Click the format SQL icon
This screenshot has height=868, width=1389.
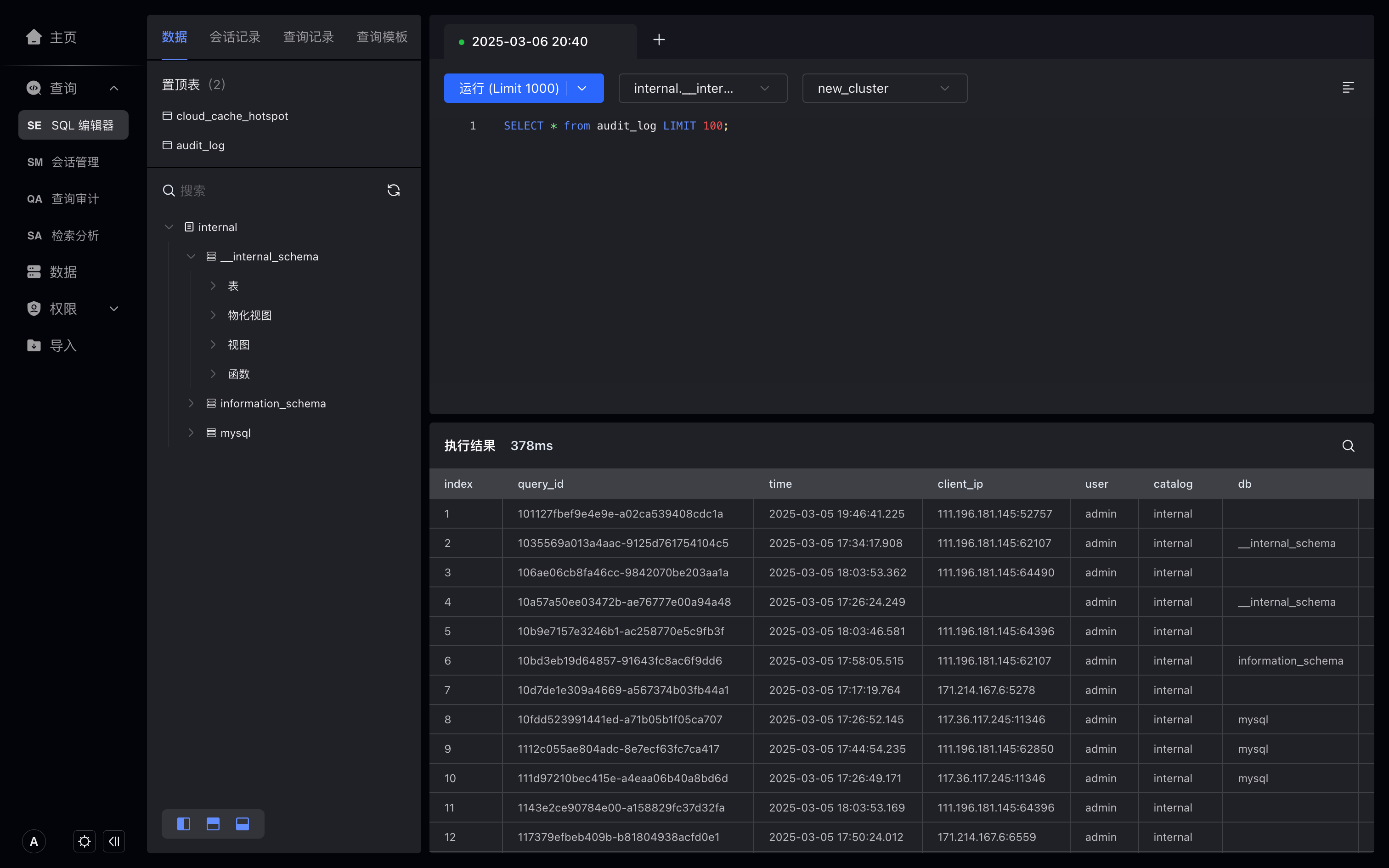[1348, 87]
